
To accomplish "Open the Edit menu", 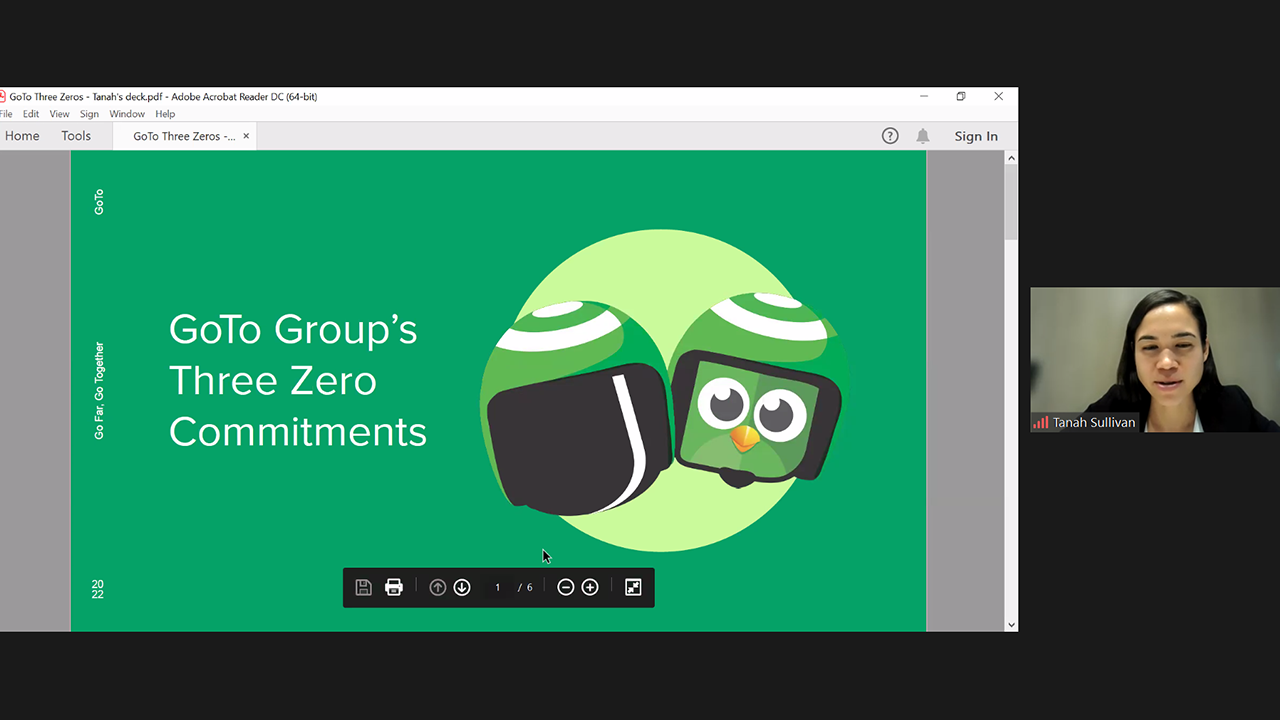I will click(31, 114).
